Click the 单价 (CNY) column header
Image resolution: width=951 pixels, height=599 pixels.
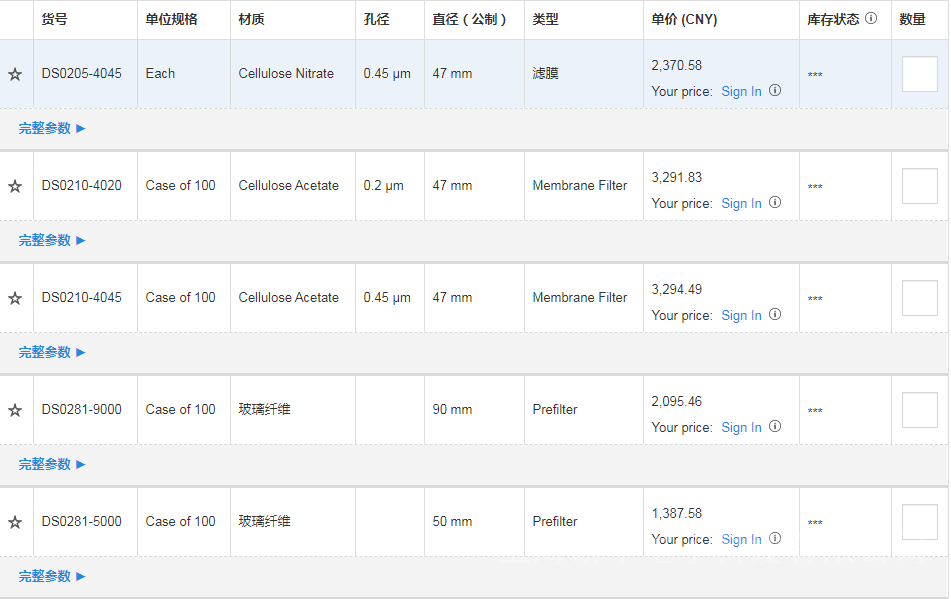tap(684, 20)
